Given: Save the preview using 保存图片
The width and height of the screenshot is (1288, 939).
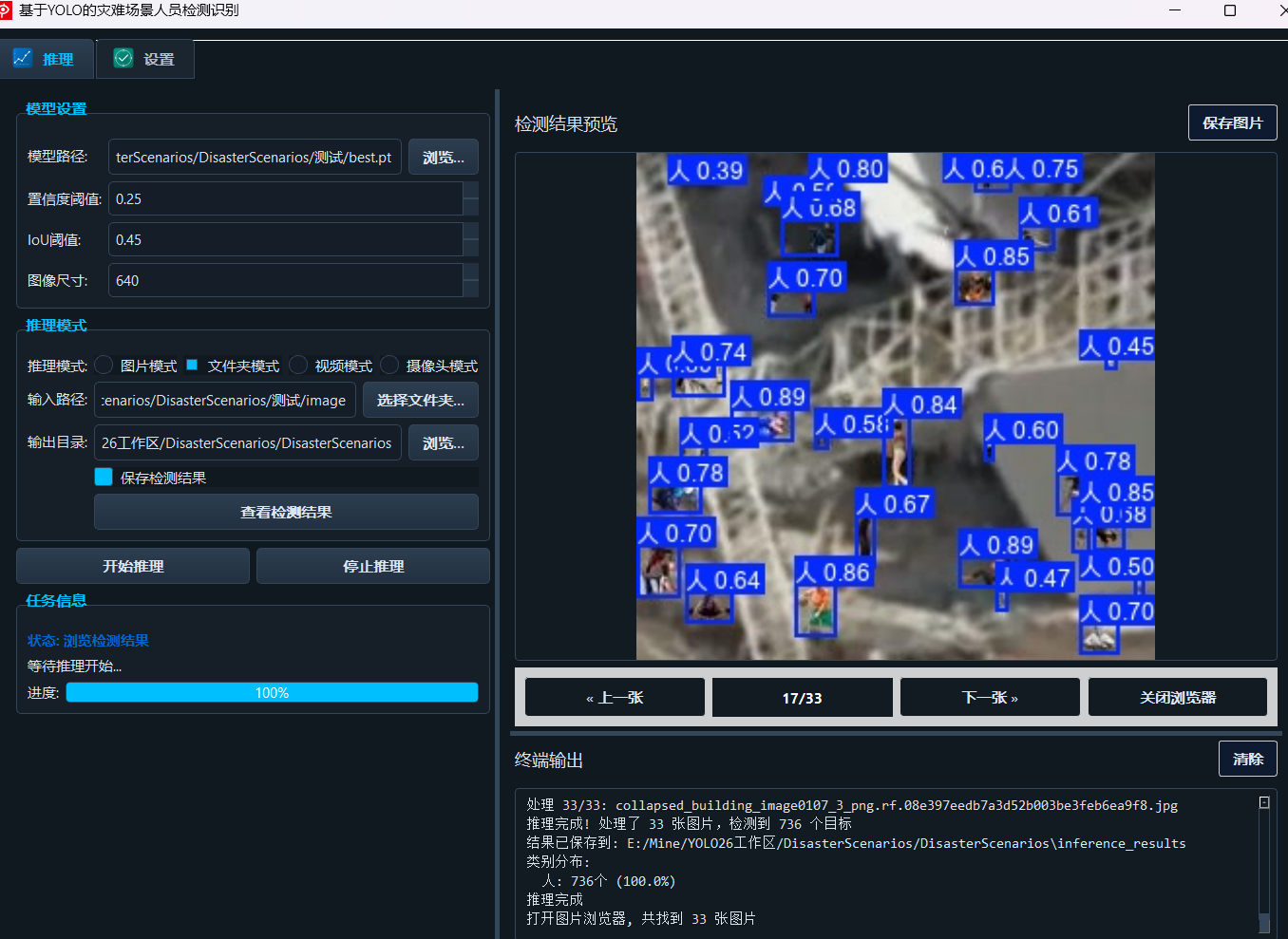Looking at the screenshot, I should tap(1232, 123).
